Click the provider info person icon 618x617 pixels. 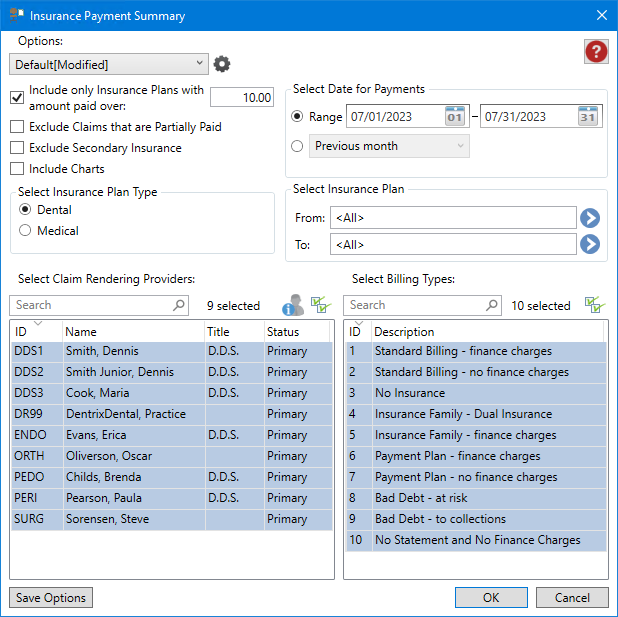(292, 306)
